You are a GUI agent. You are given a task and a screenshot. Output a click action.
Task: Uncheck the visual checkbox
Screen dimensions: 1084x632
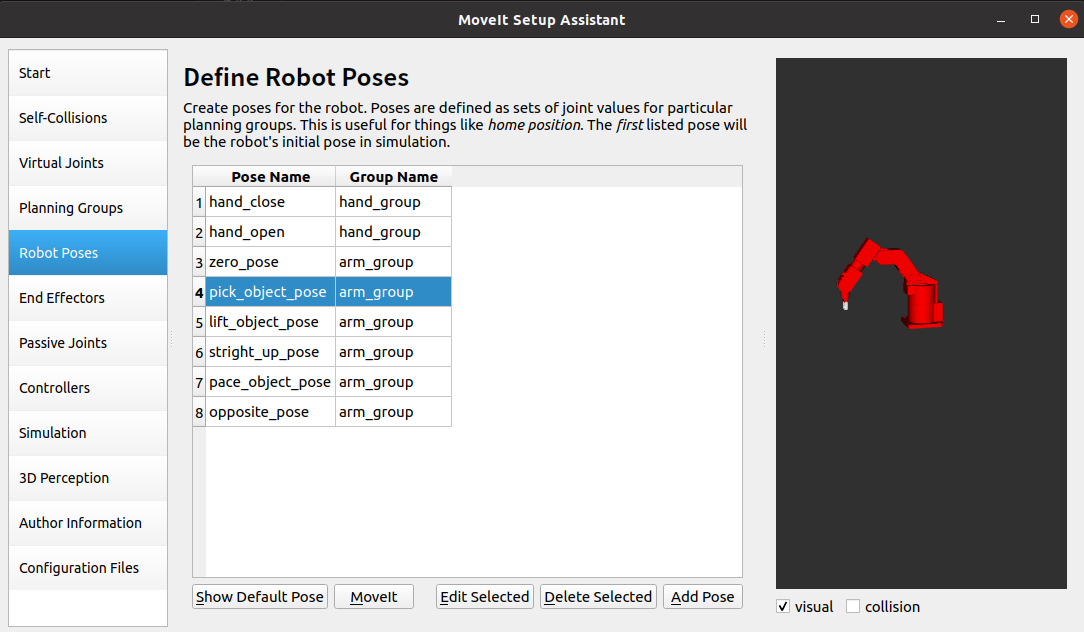783,606
